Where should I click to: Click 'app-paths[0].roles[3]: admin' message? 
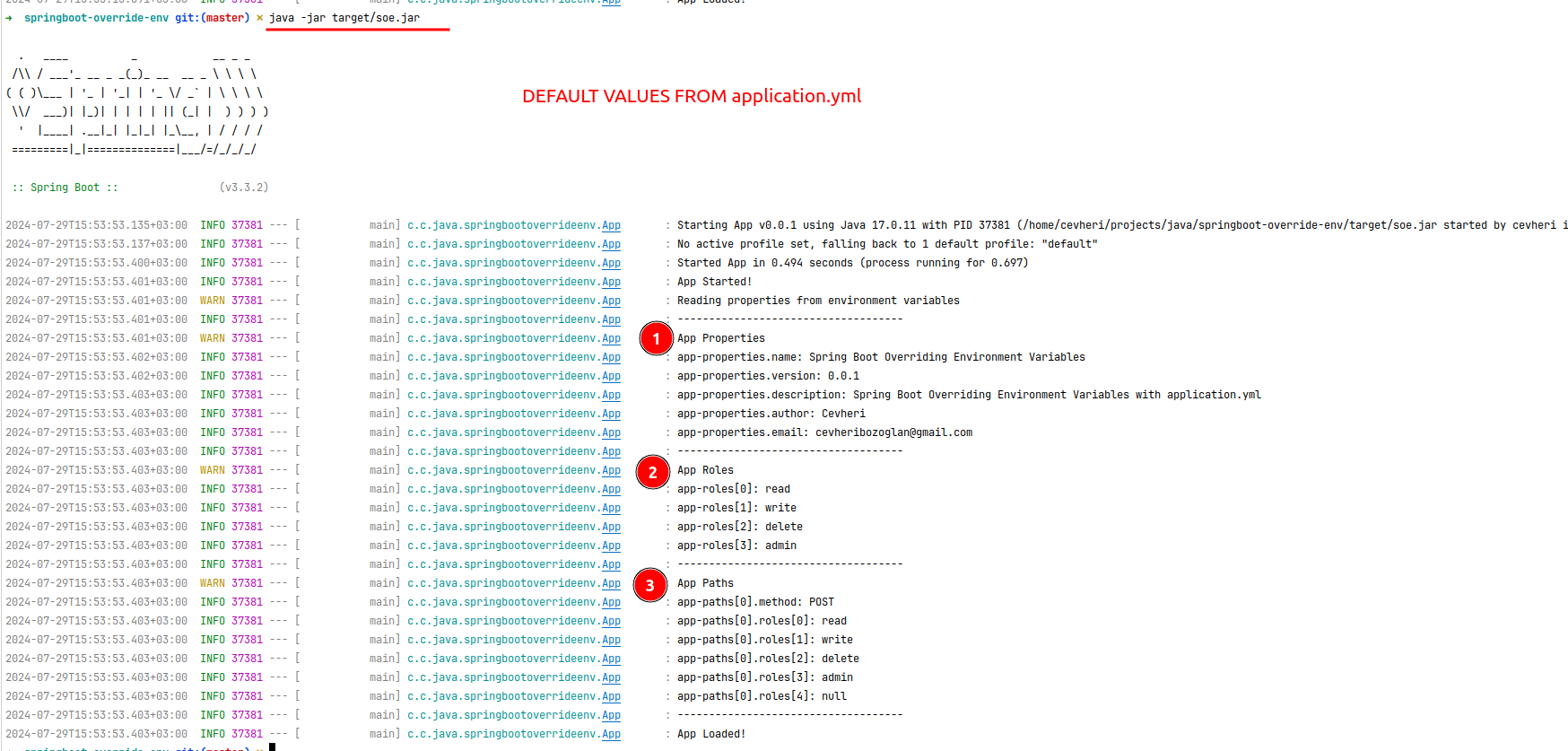coord(765,677)
